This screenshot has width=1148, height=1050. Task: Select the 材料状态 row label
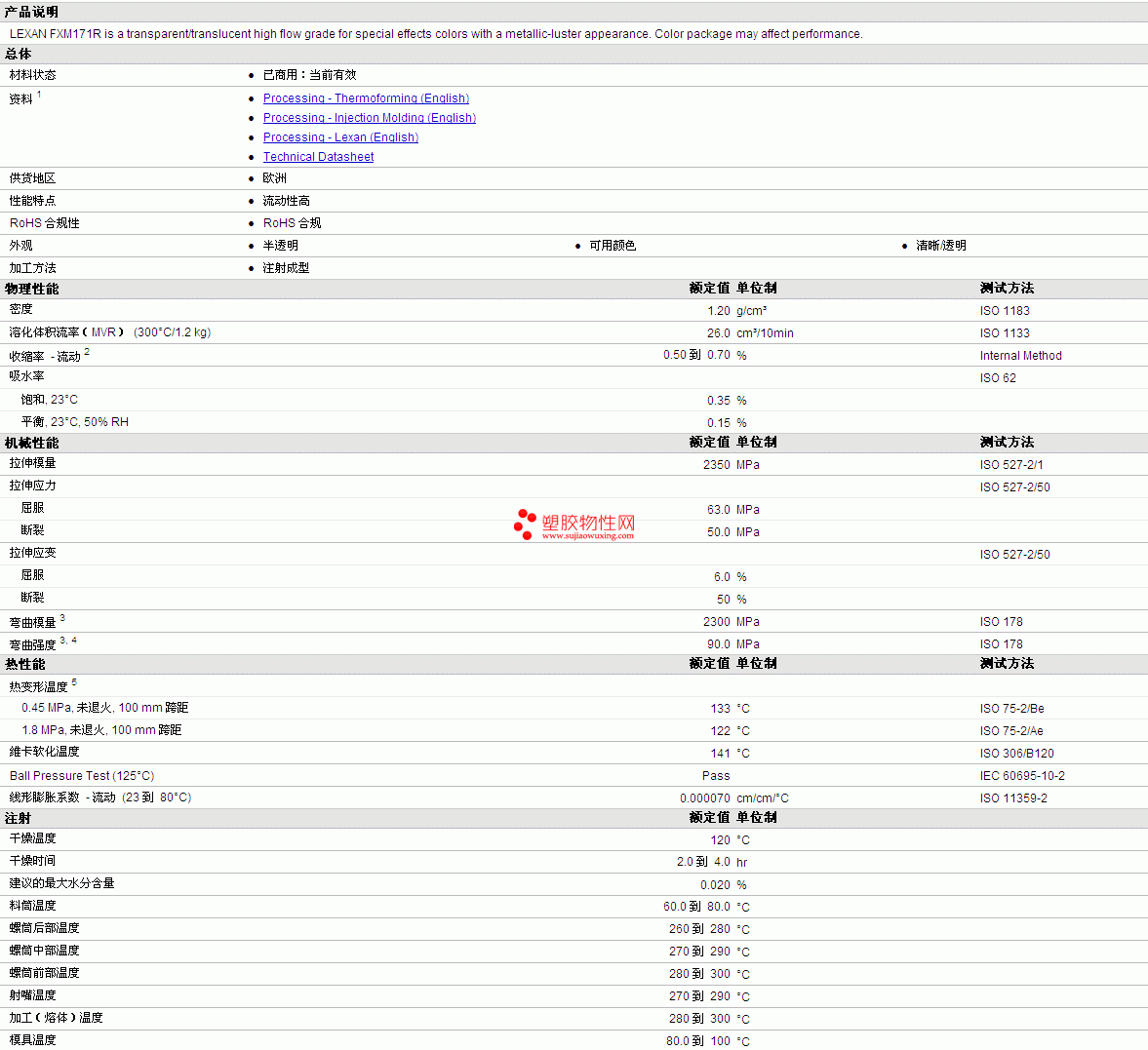[x=32, y=75]
